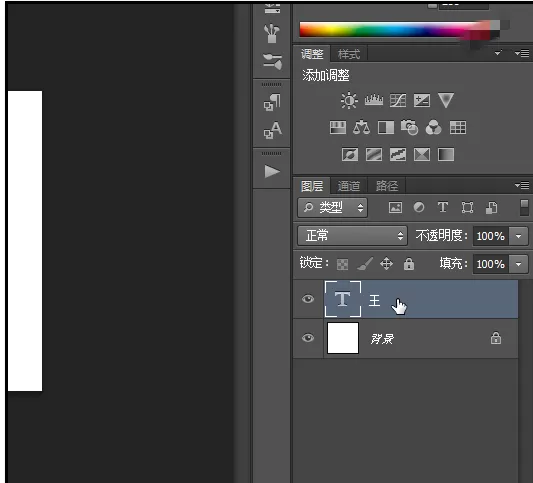The image size is (533, 483).
Task: Filter layers by shape layers icon
Action: 467,207
